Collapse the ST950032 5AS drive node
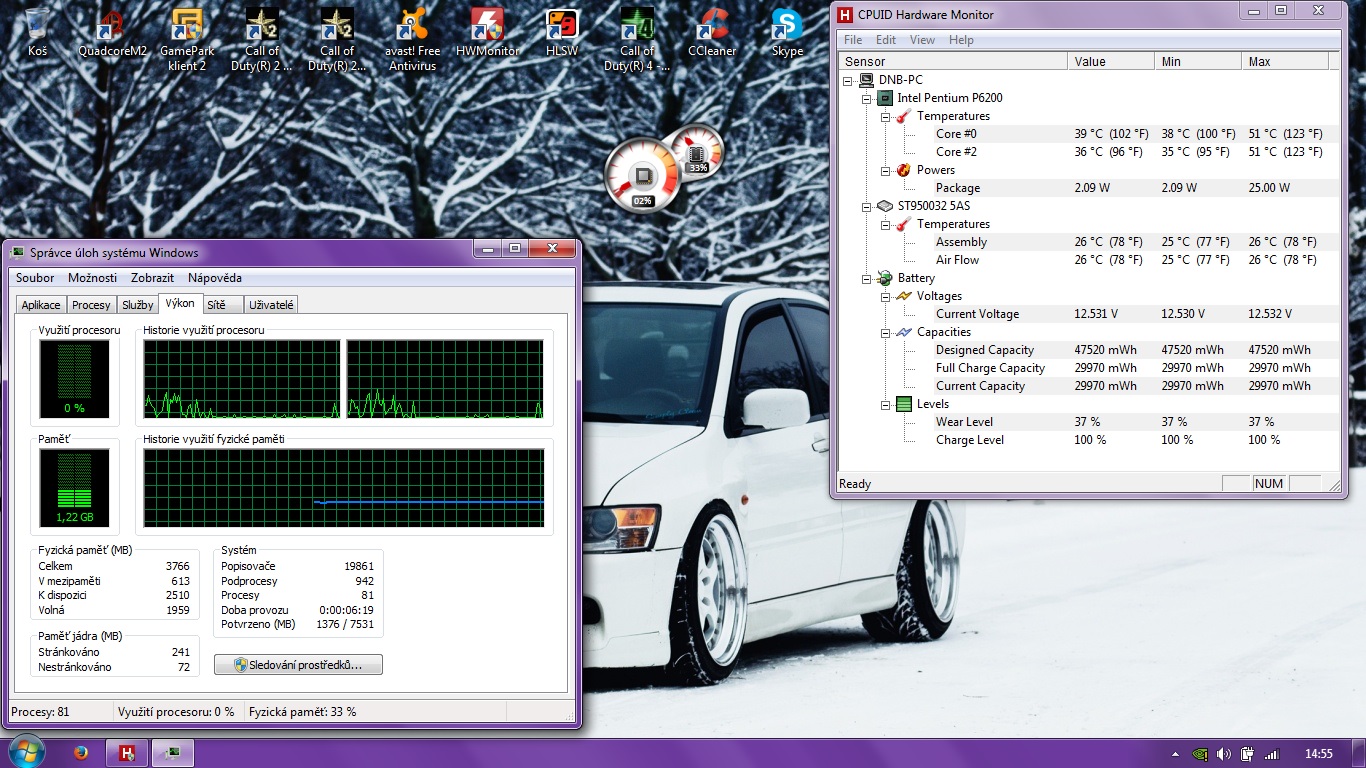This screenshot has height=768, width=1366. [867, 206]
